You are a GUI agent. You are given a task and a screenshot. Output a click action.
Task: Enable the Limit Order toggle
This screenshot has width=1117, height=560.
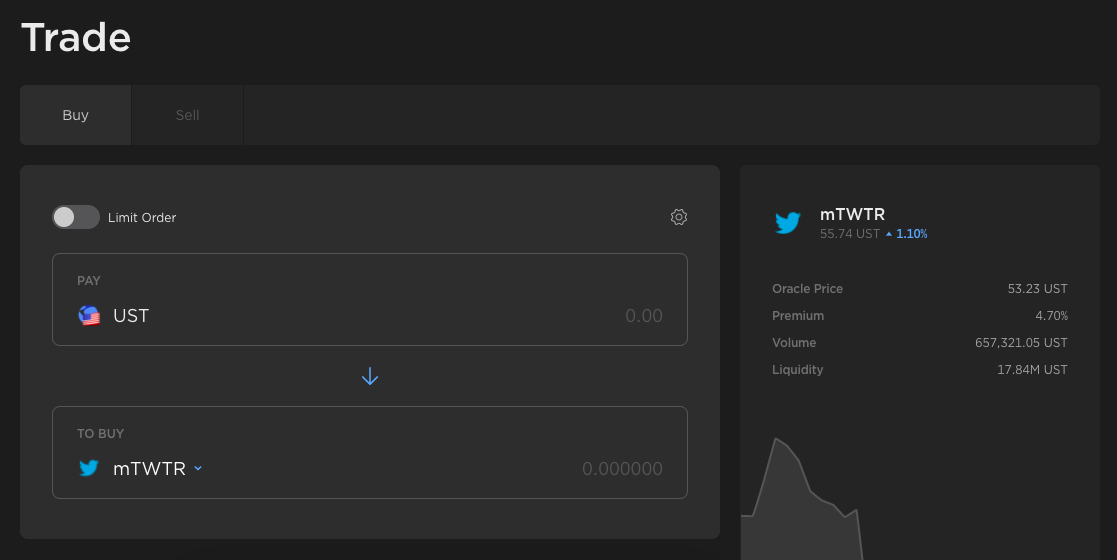[x=76, y=217]
